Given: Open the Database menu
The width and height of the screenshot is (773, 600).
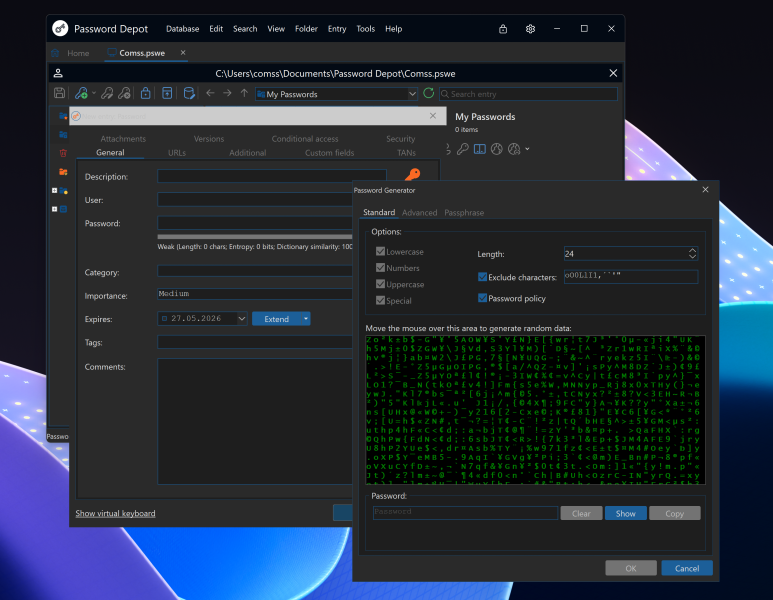Looking at the screenshot, I should pos(182,29).
